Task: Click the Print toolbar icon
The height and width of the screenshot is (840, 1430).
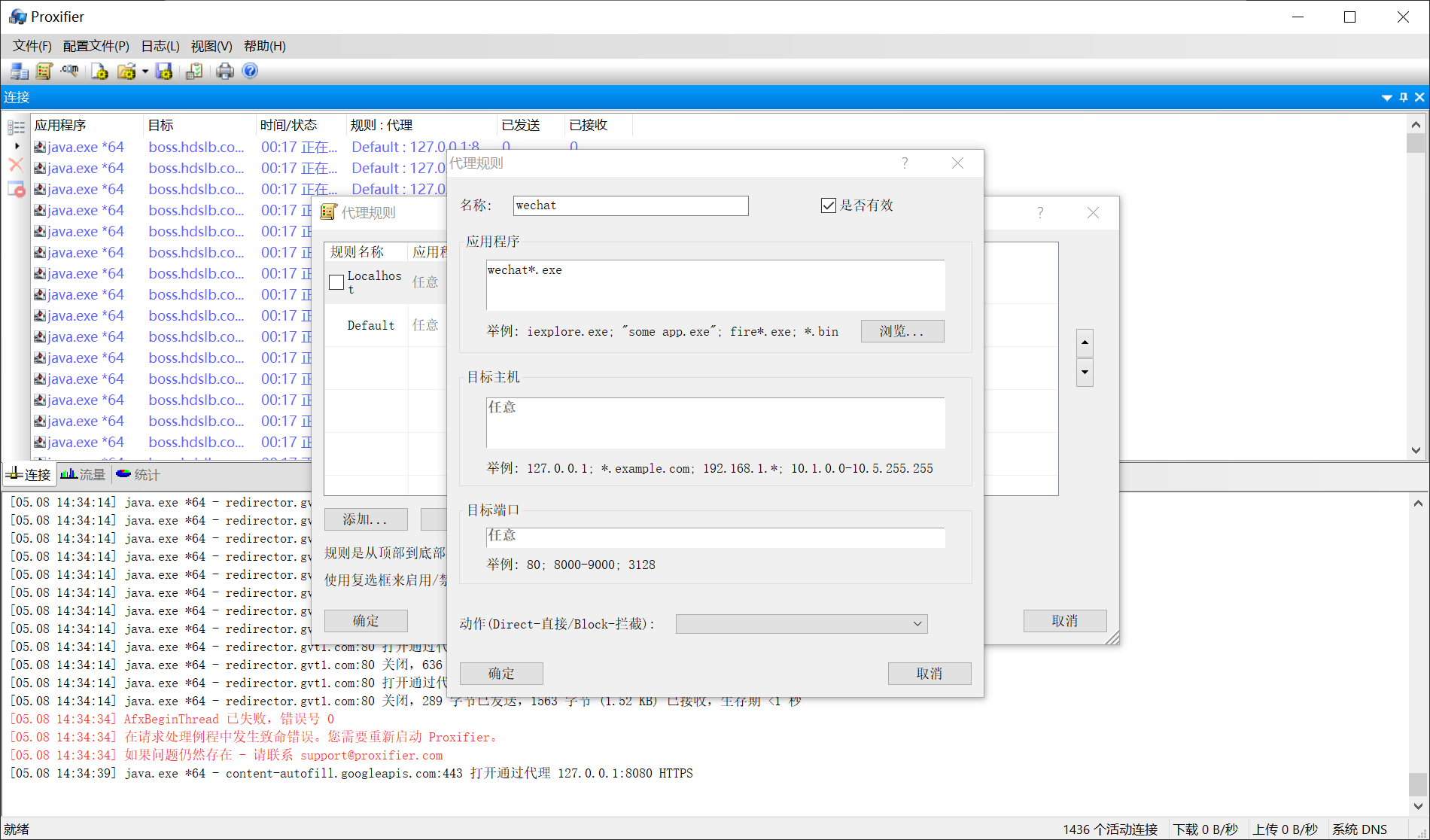Action: pyautogui.click(x=224, y=71)
